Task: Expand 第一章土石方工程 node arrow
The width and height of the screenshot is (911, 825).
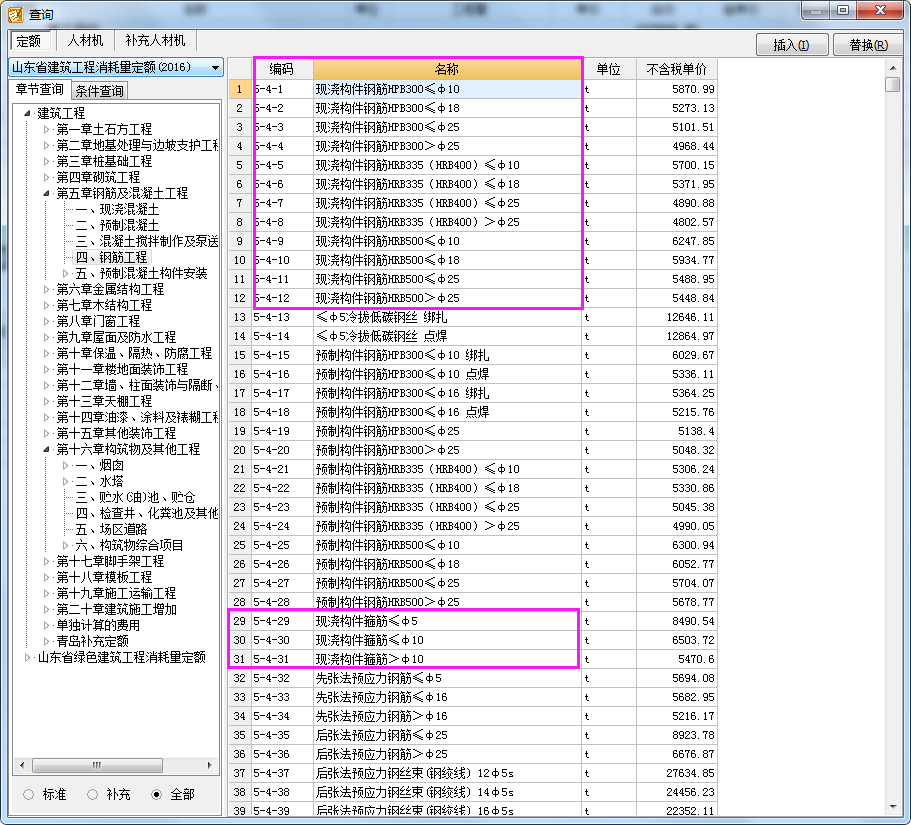Action: tap(46, 129)
